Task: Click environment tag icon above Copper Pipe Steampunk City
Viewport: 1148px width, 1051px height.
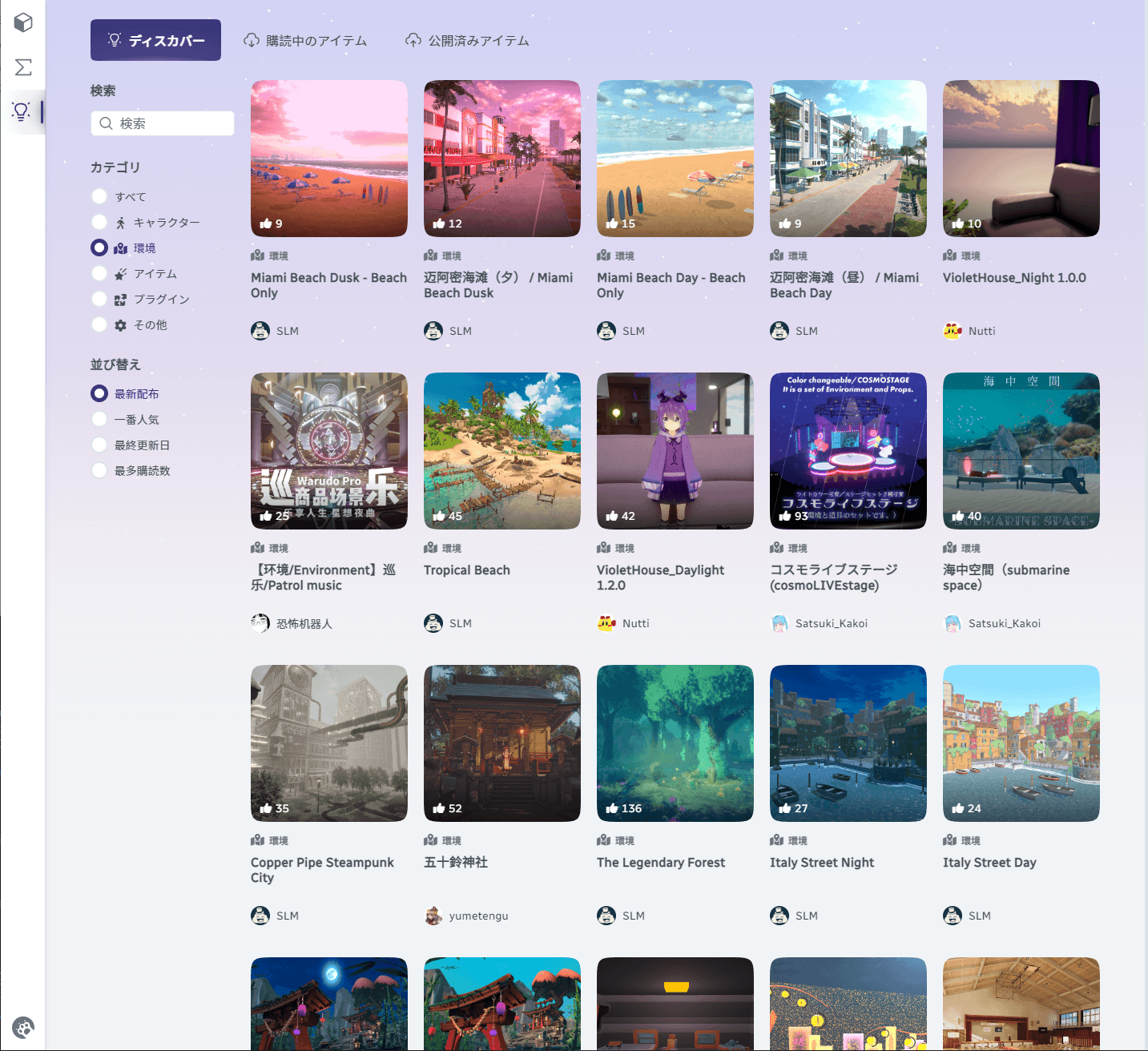Action: point(257,840)
